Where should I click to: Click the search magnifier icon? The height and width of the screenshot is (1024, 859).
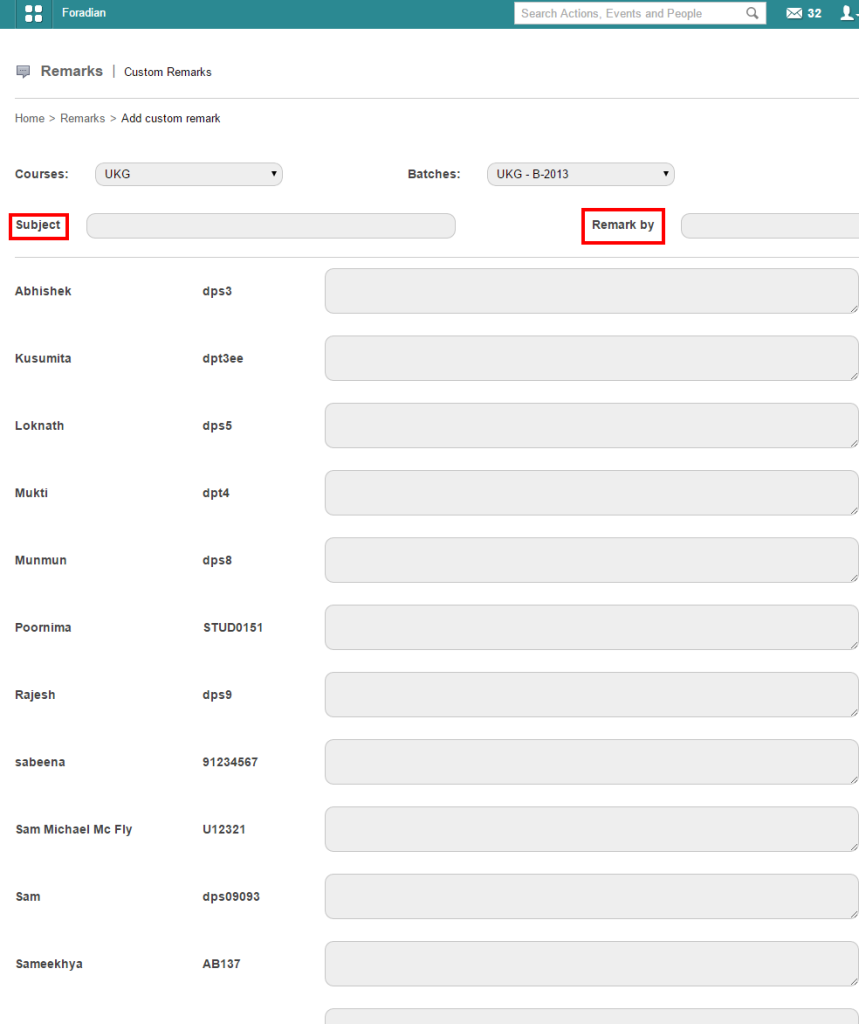pos(752,14)
